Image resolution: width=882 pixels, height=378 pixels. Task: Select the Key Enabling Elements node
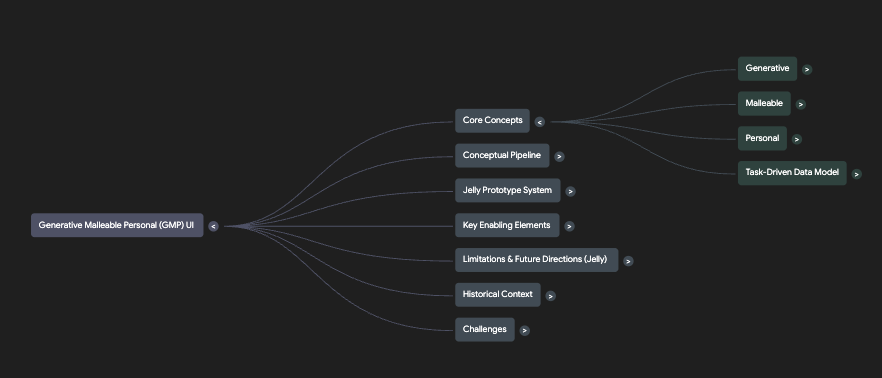coord(507,225)
